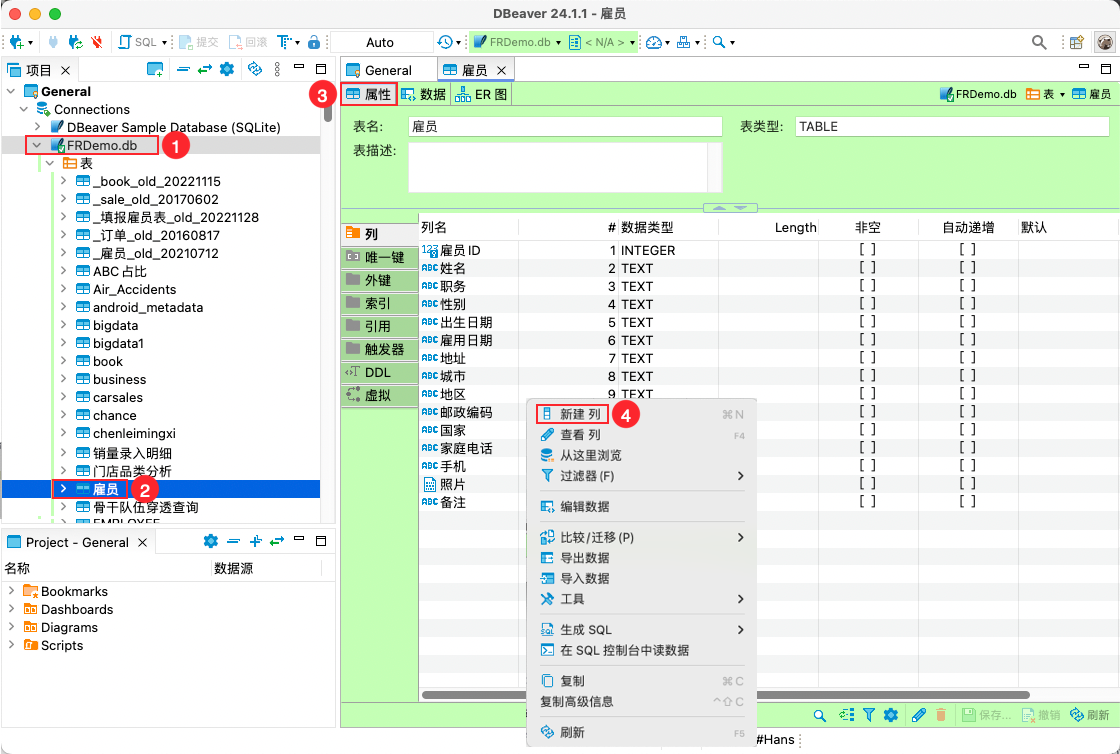Image resolution: width=1120 pixels, height=754 pixels.
Task: Toggle 非空 checkbox for 雇员ID row
Action: (867, 250)
